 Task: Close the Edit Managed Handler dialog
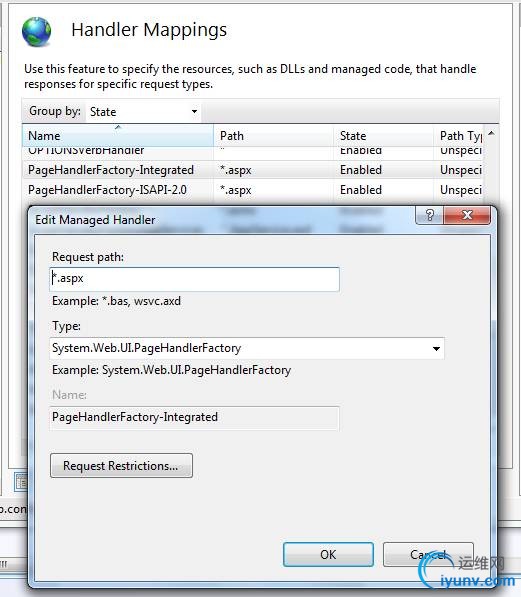click(467, 215)
